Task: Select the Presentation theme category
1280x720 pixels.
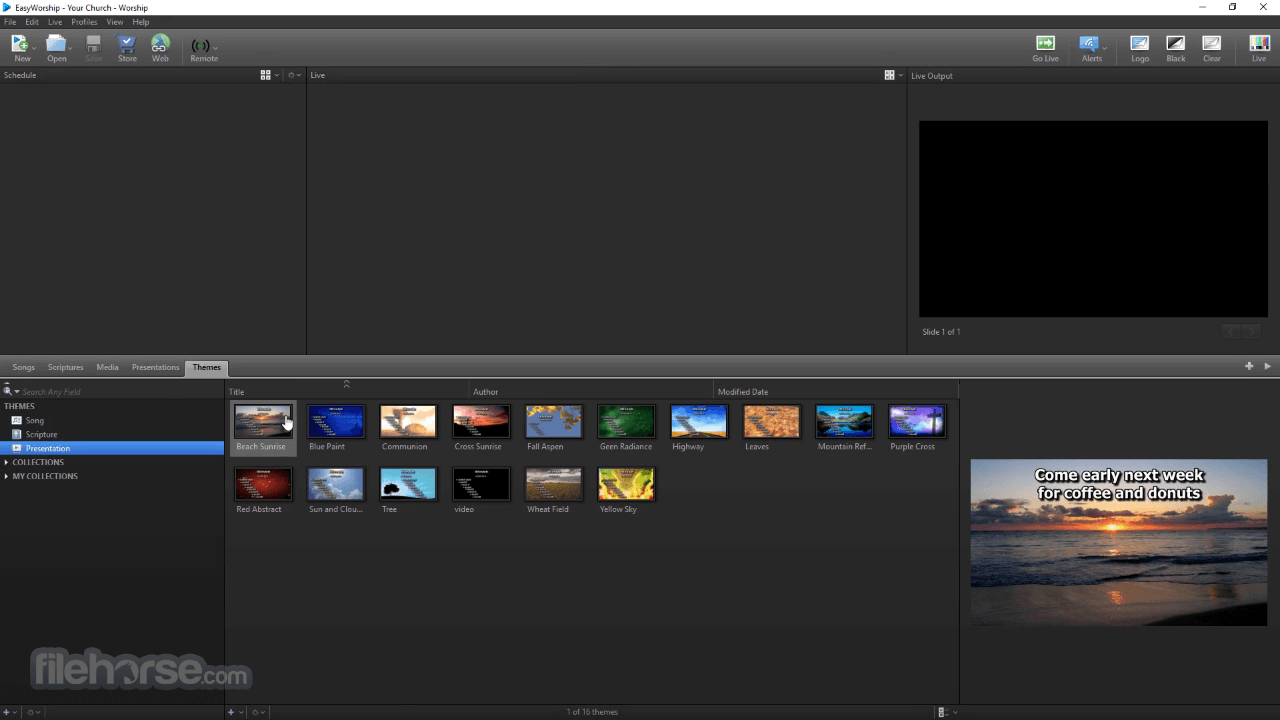Action: [x=112, y=448]
